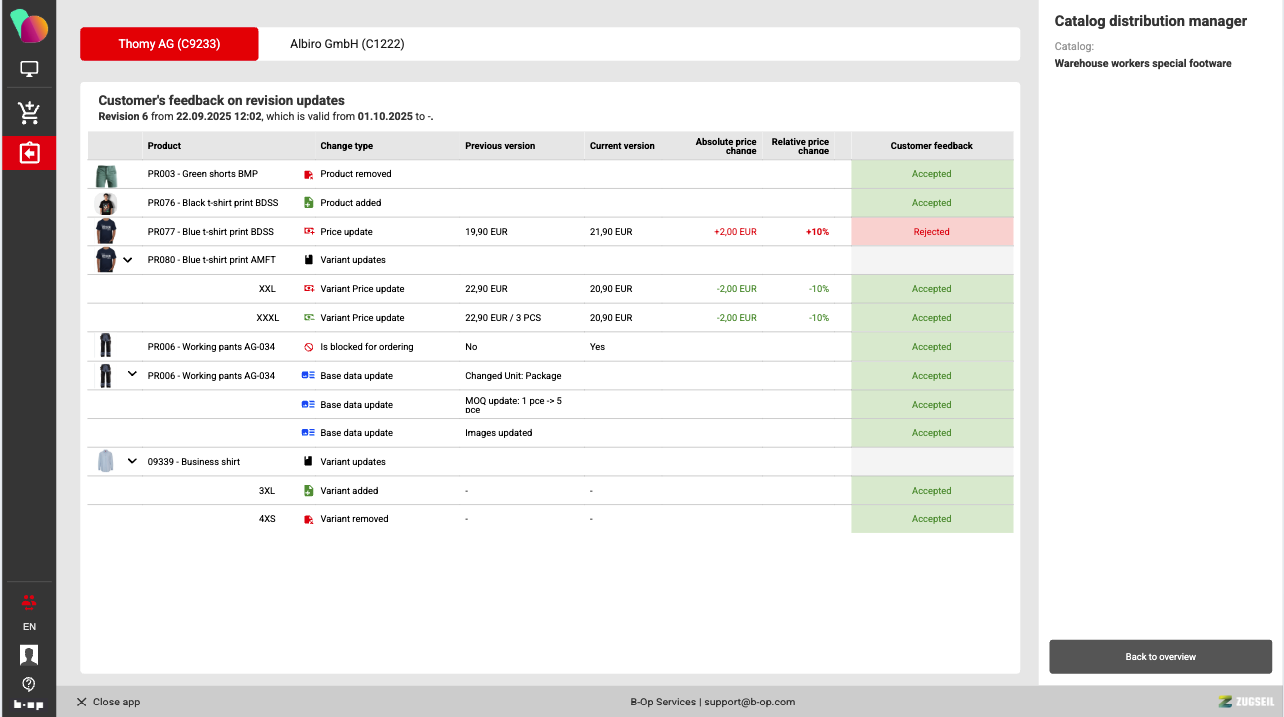Image resolution: width=1284 pixels, height=717 pixels.
Task: Click Close app in the footer
Action: 108,702
